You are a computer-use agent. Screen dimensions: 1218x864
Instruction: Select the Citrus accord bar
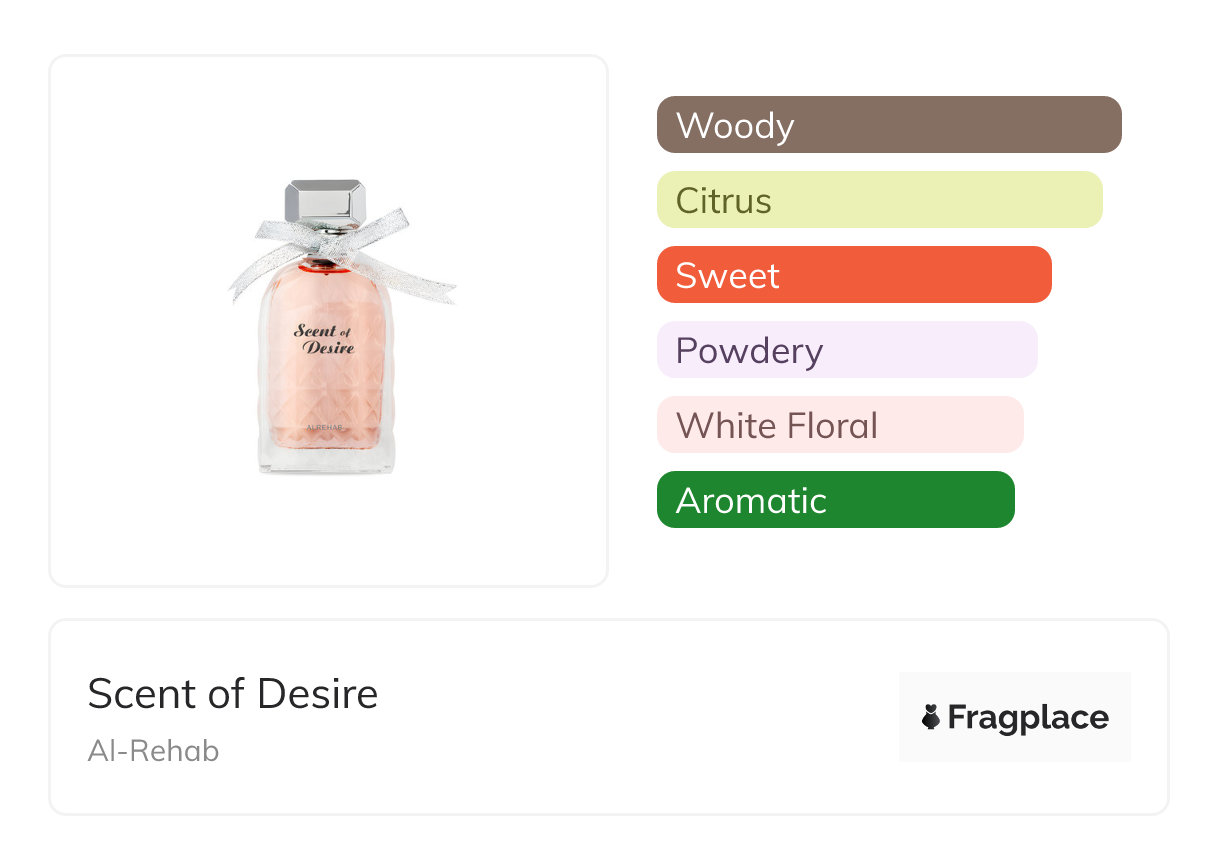tap(879, 200)
